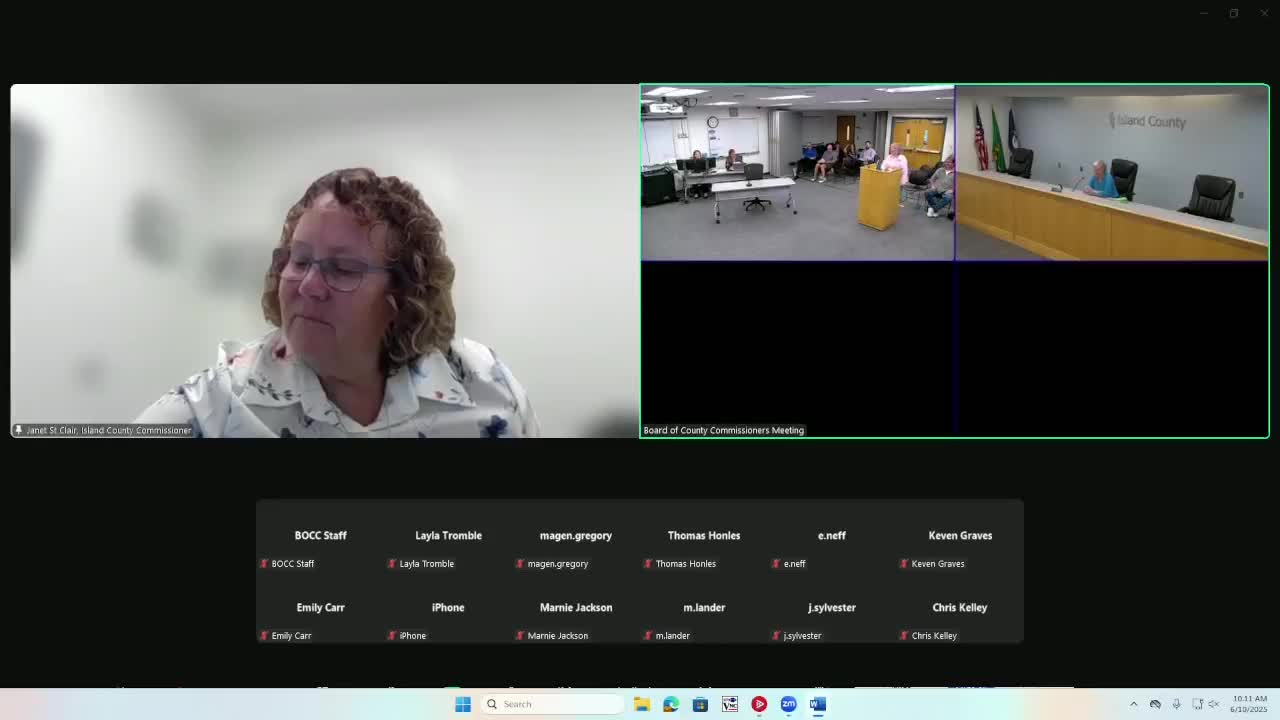Click the muted mic icon for j.sylvester

tap(776, 636)
